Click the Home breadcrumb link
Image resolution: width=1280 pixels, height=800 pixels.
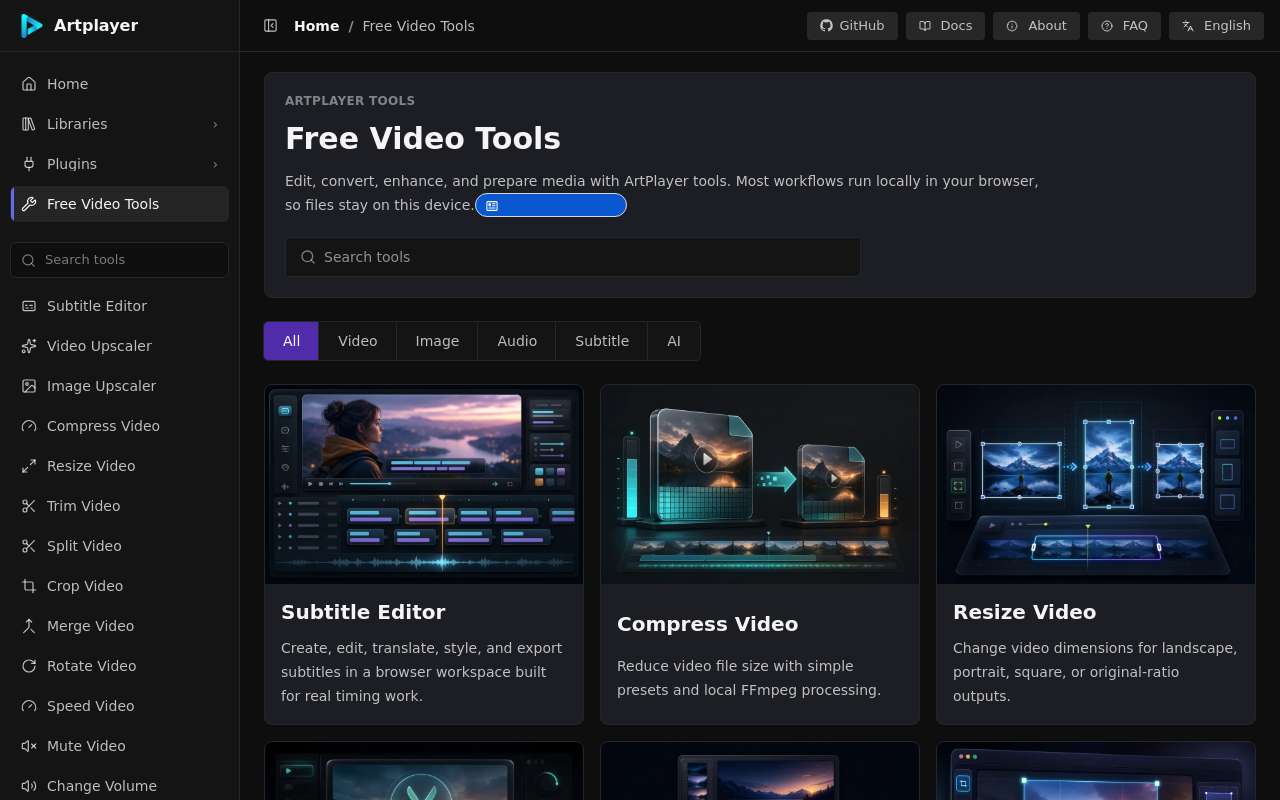(316, 26)
